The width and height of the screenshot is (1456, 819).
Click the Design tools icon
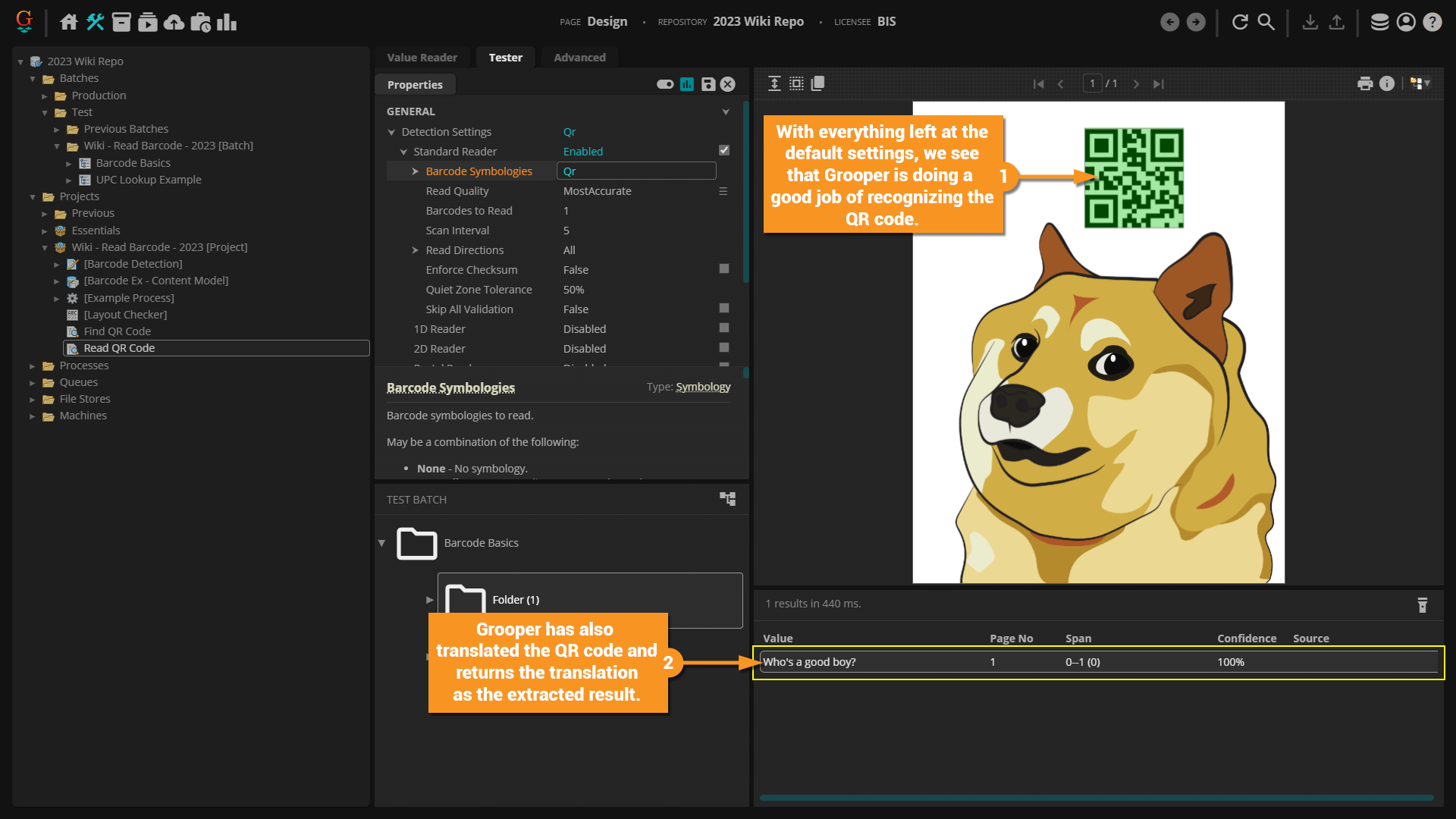(95, 22)
